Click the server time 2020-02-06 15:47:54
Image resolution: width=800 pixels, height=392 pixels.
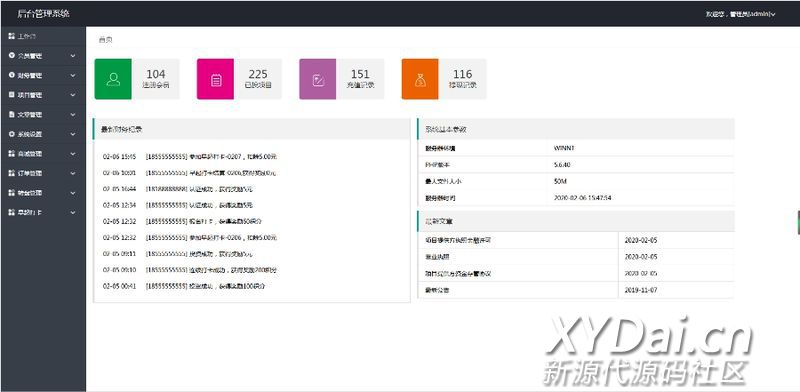(582, 198)
